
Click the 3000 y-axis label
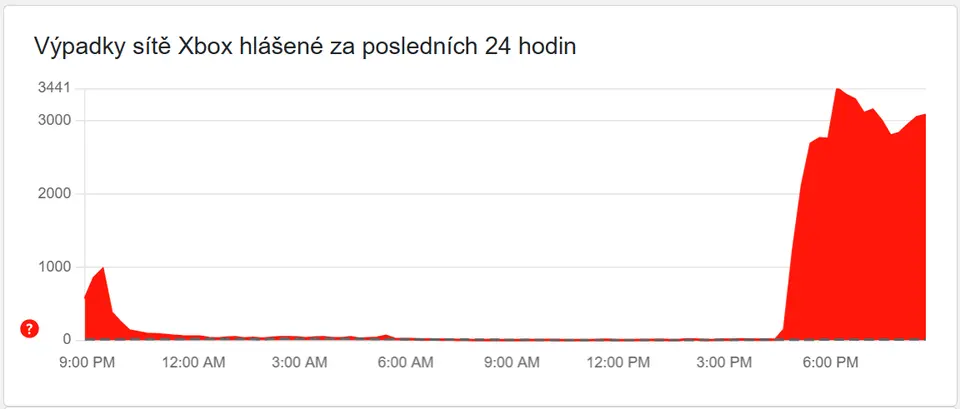tap(53, 121)
